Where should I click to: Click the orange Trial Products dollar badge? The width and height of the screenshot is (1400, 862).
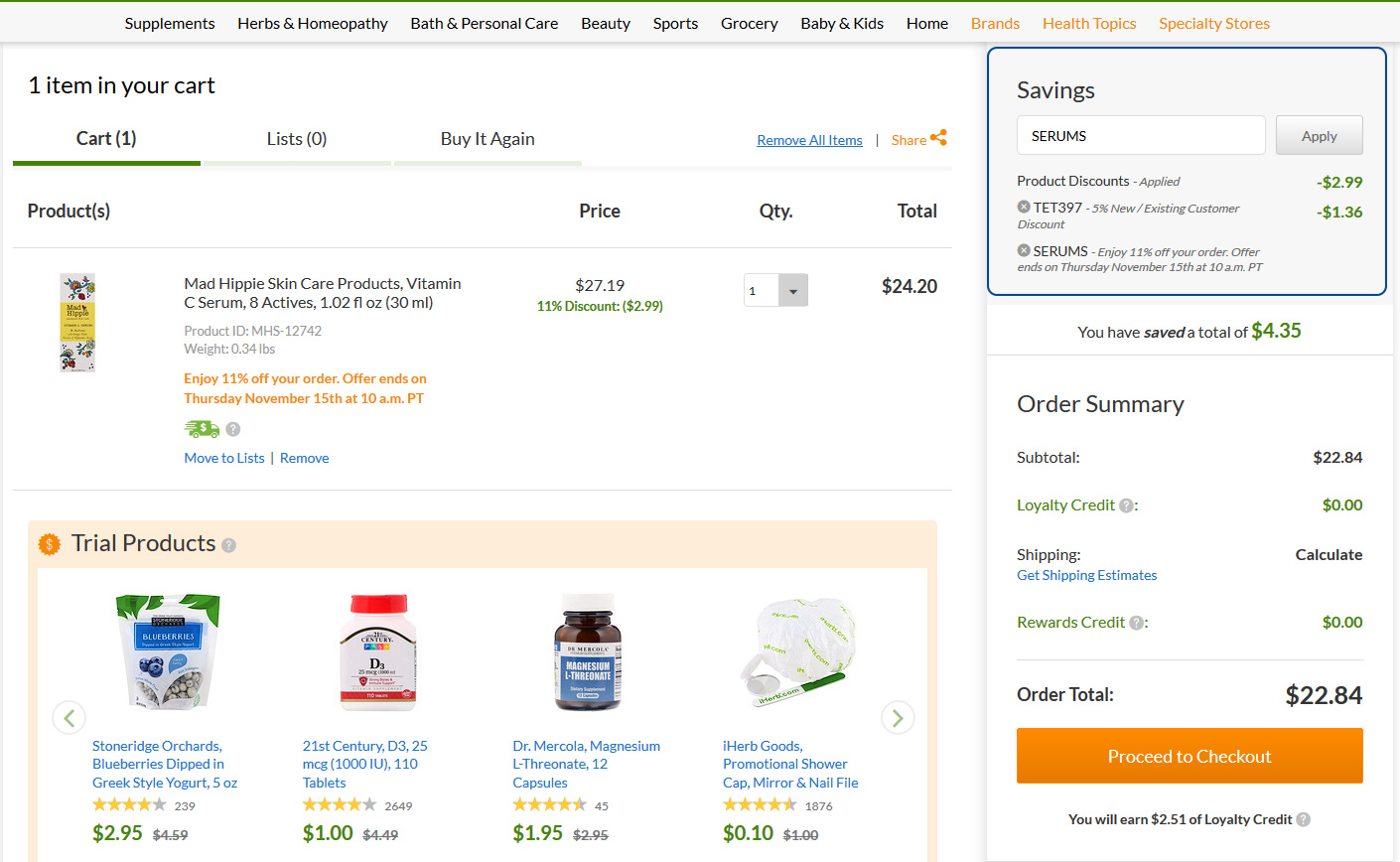click(x=49, y=544)
